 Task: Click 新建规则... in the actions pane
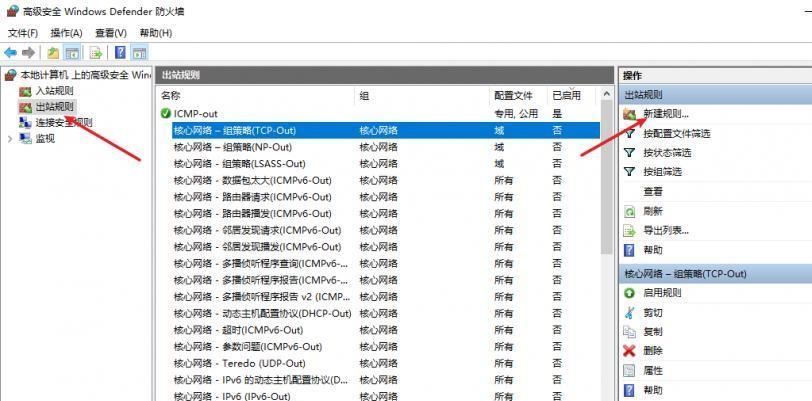point(666,114)
